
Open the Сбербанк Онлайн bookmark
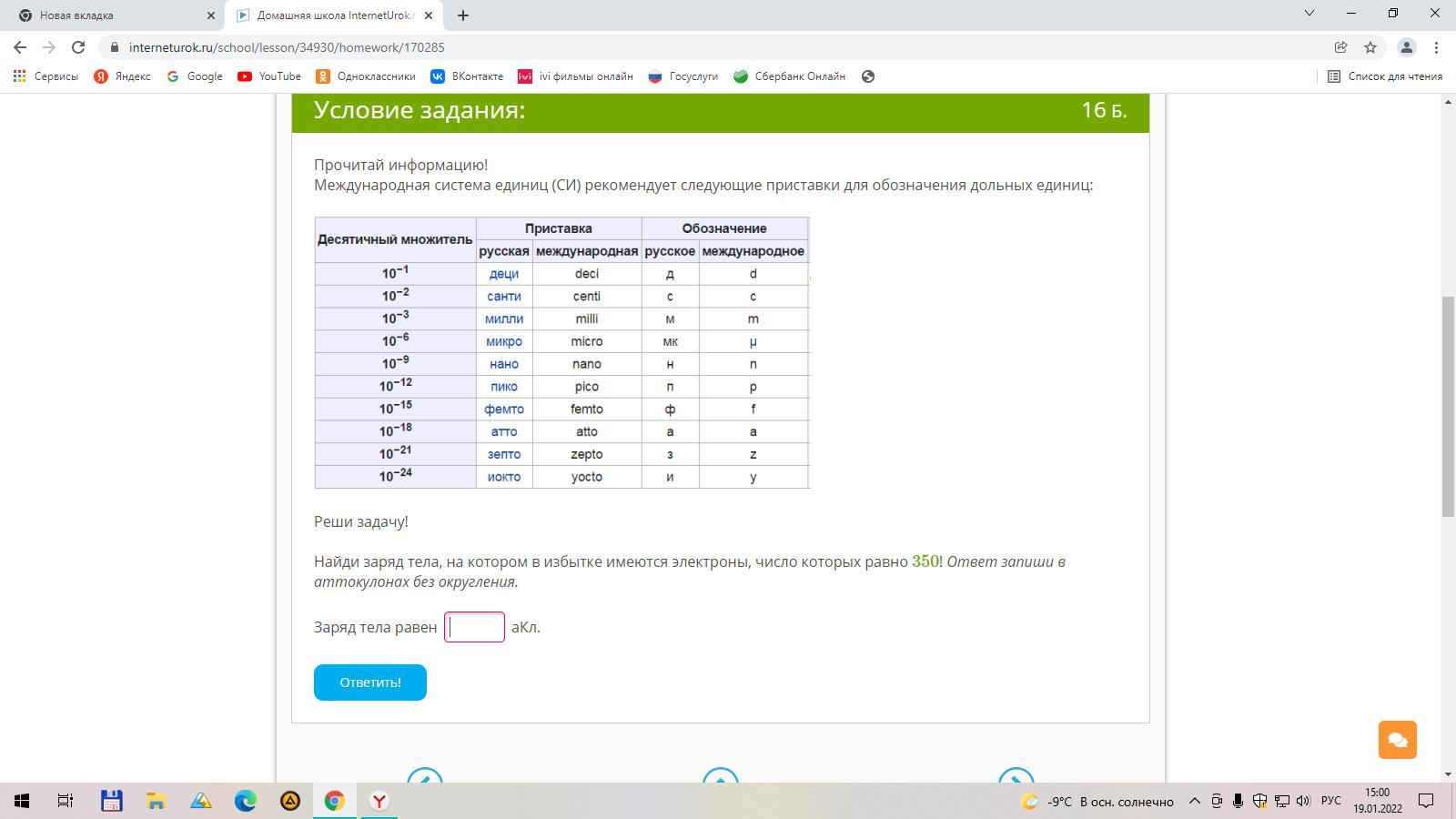click(x=789, y=76)
